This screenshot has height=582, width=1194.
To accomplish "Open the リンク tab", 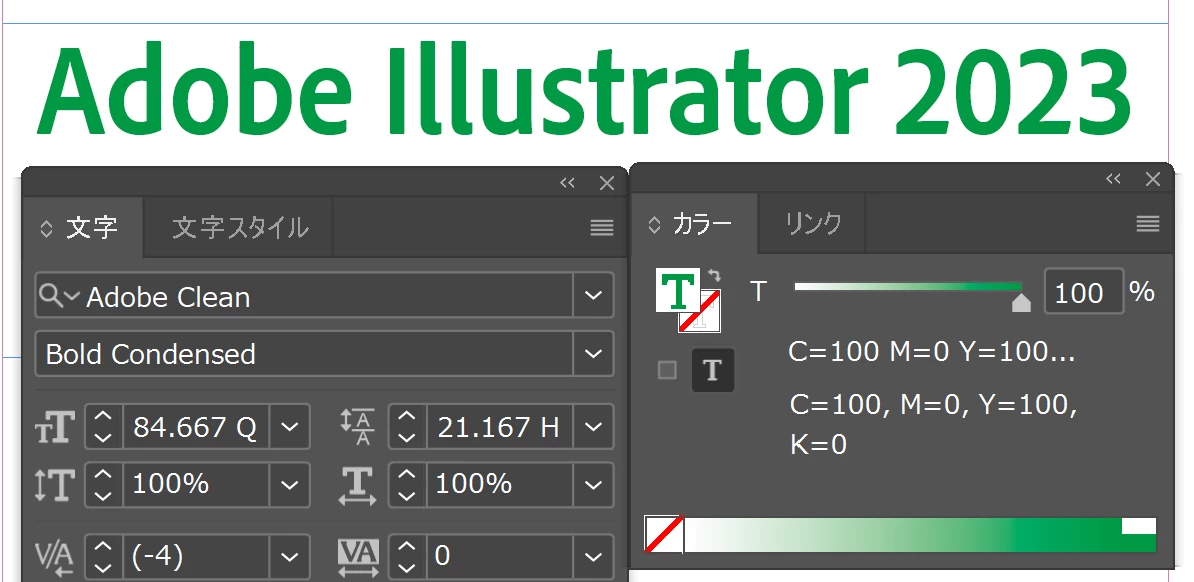I will [812, 223].
